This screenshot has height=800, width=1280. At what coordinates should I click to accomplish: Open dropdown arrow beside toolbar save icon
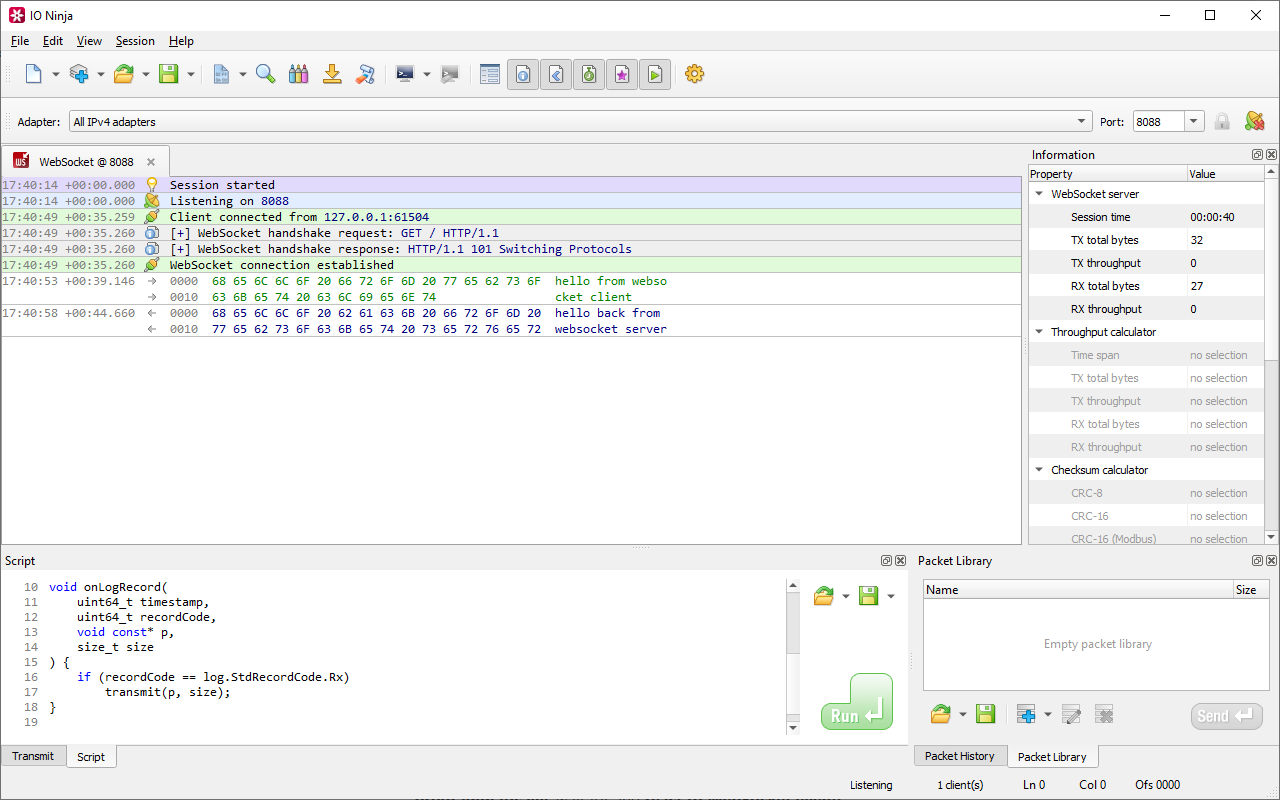[x=190, y=74]
